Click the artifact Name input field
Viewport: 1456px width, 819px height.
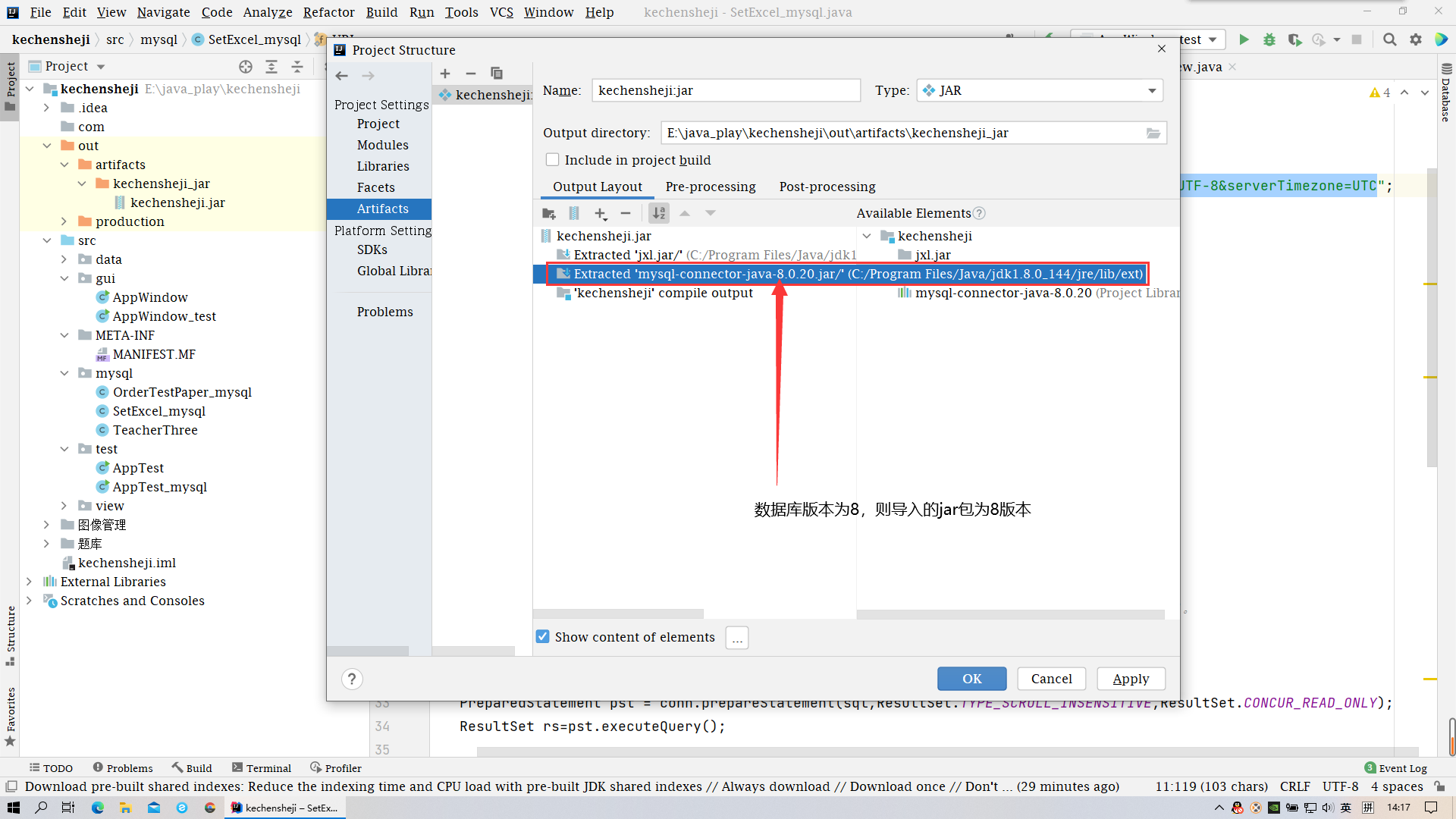coord(726,91)
